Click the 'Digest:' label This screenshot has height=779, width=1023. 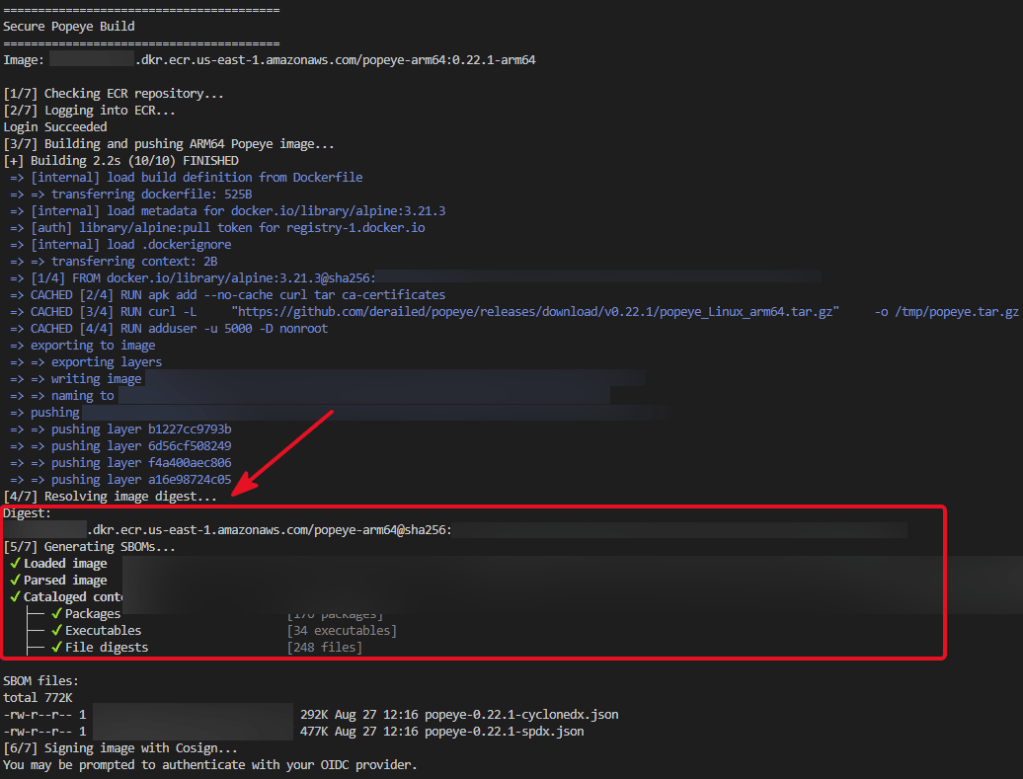pos(27,513)
